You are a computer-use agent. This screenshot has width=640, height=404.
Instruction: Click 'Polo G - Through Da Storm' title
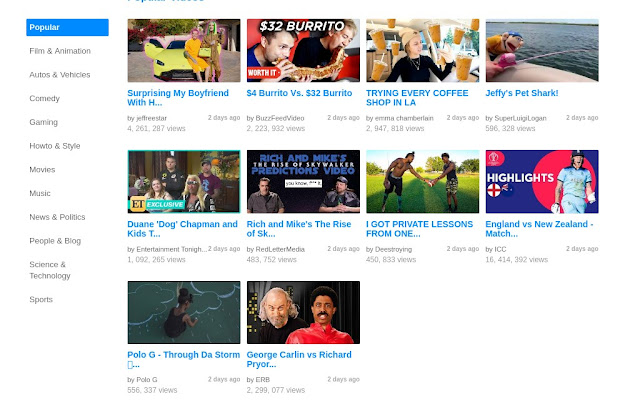[x=184, y=359]
